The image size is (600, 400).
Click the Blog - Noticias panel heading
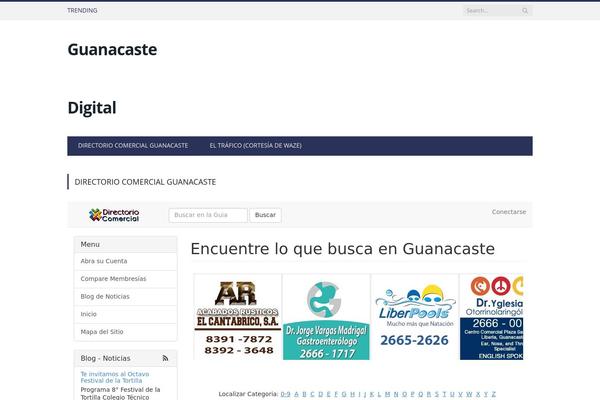(x=105, y=358)
